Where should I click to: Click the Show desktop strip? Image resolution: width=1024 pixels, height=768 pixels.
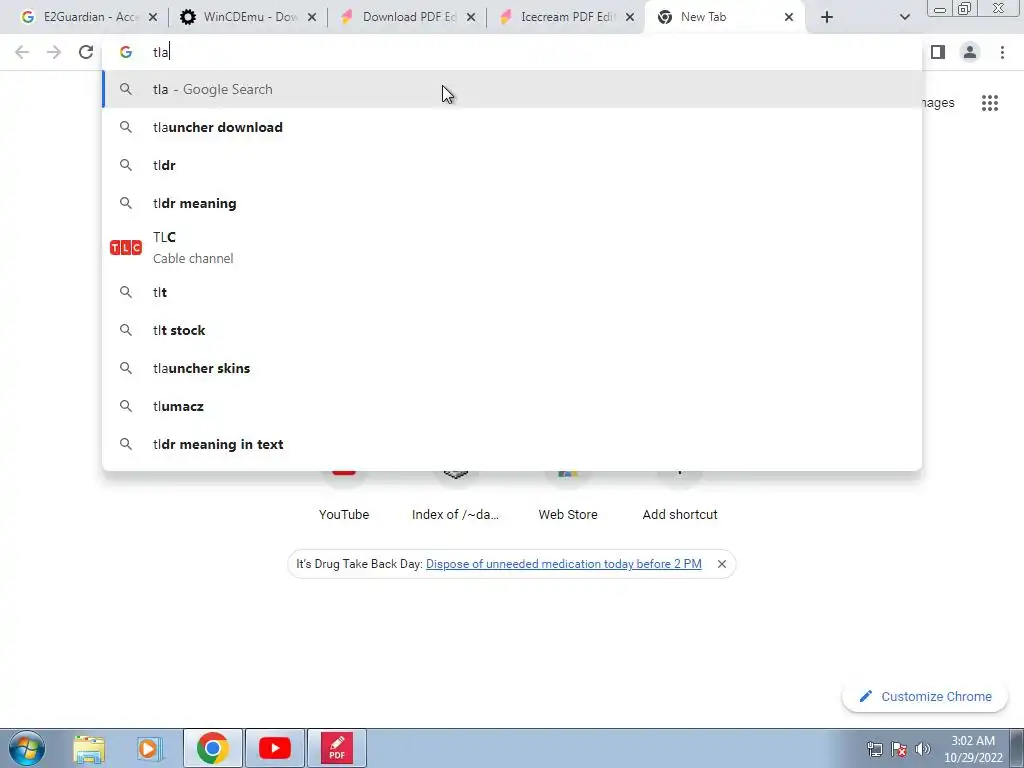1016,748
